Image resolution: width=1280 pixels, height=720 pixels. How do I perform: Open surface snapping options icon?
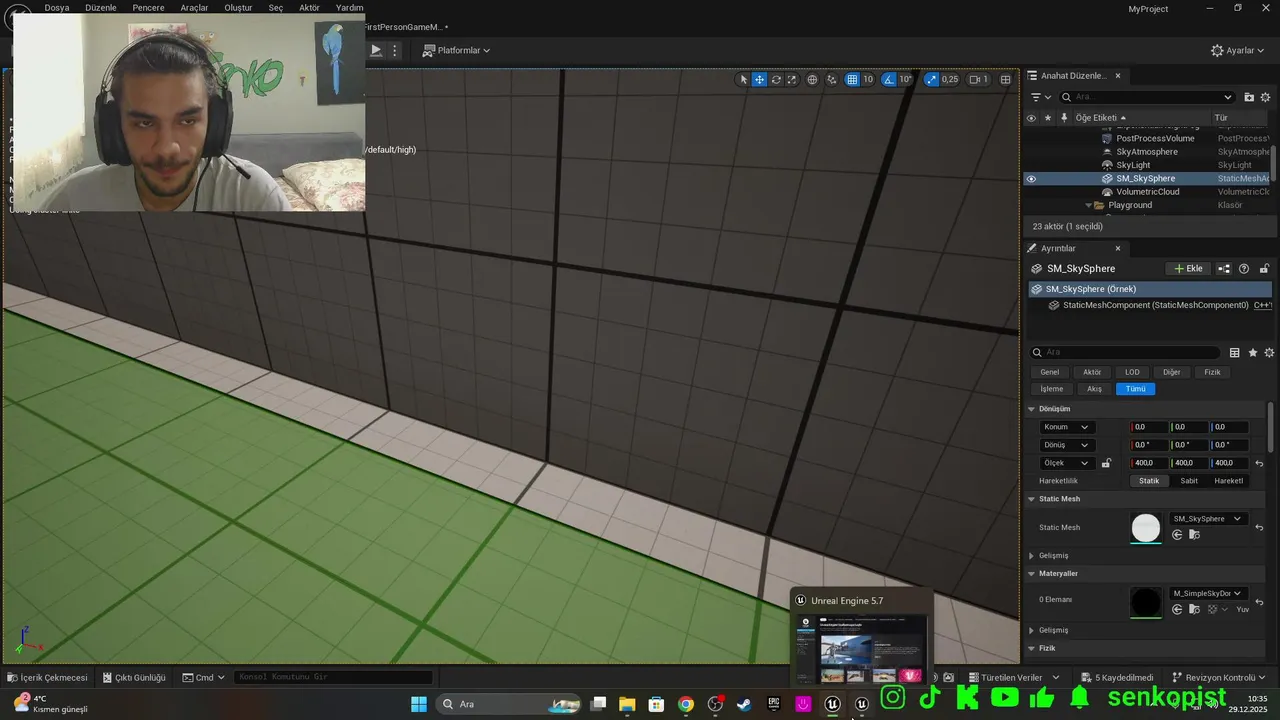pyautogui.click(x=831, y=79)
